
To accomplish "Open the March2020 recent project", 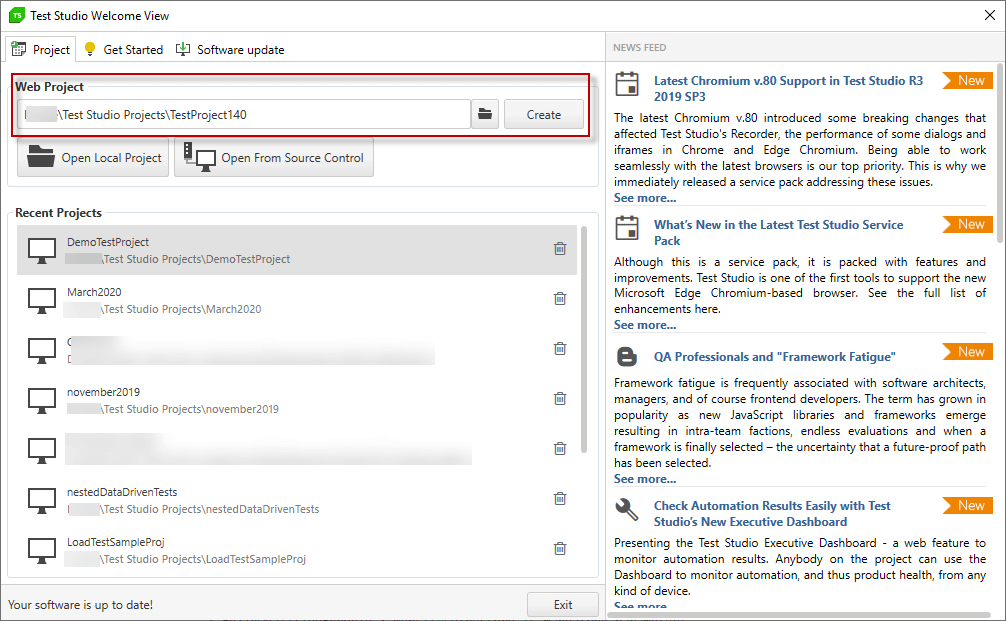I will [x=296, y=300].
